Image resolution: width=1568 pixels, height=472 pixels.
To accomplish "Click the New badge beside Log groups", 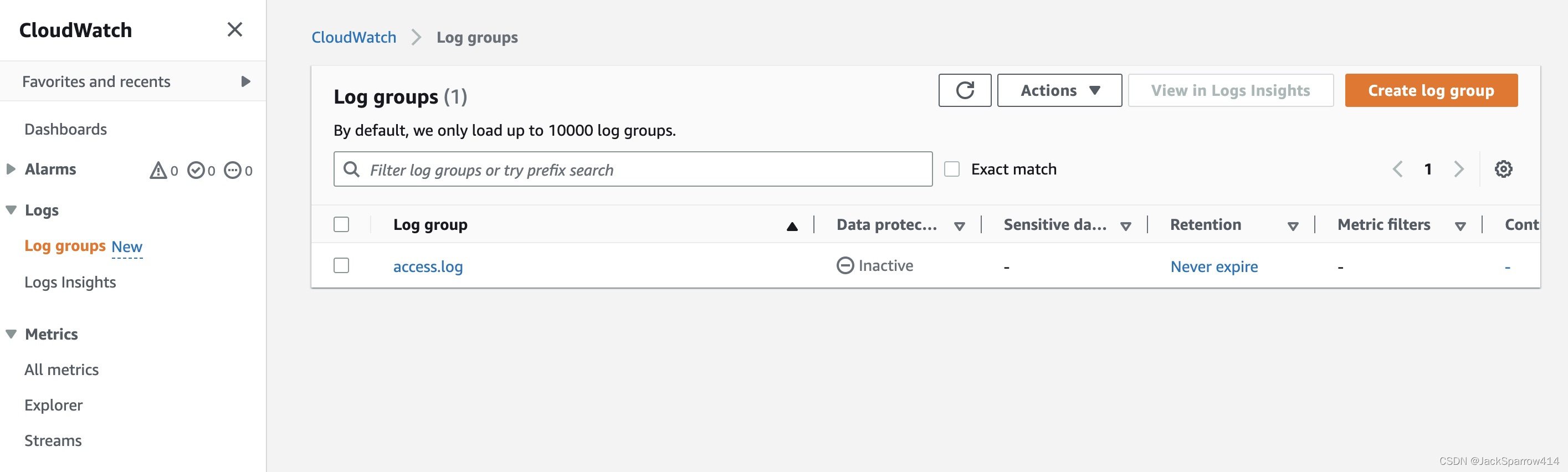I will point(127,247).
